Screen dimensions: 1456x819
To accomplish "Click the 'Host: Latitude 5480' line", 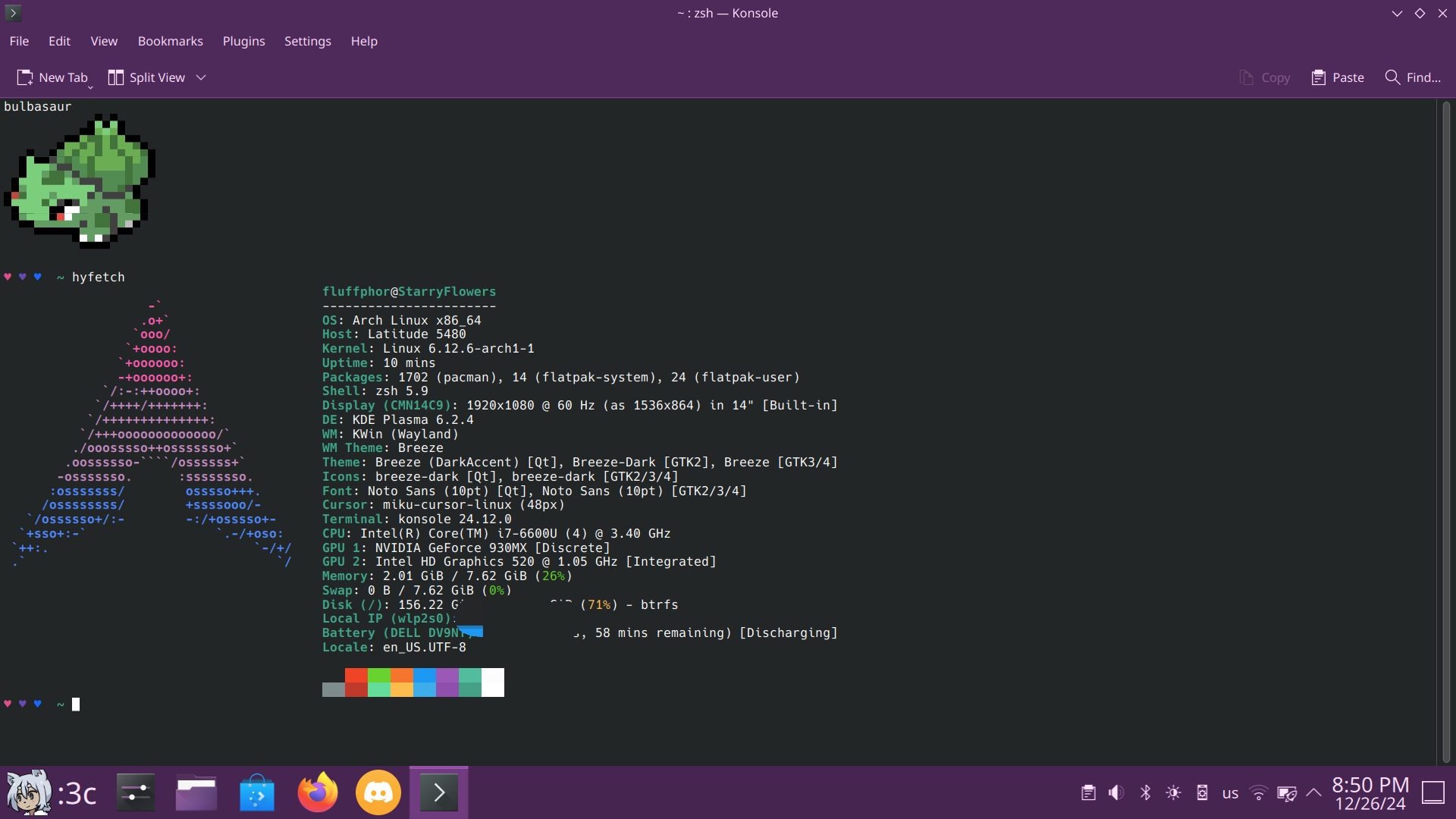I will tap(394, 334).
